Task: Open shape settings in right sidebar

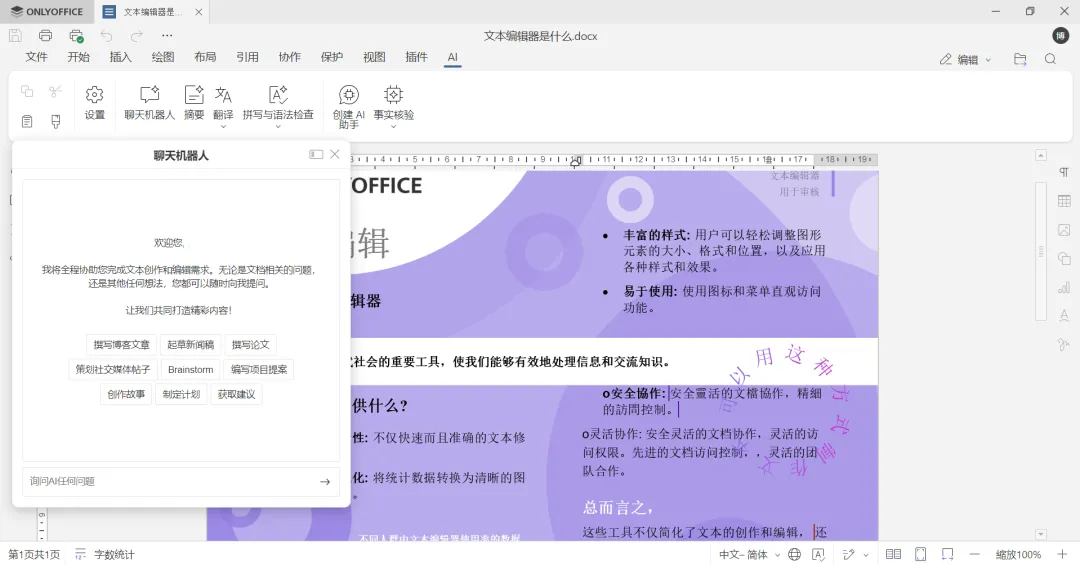Action: [1064, 258]
